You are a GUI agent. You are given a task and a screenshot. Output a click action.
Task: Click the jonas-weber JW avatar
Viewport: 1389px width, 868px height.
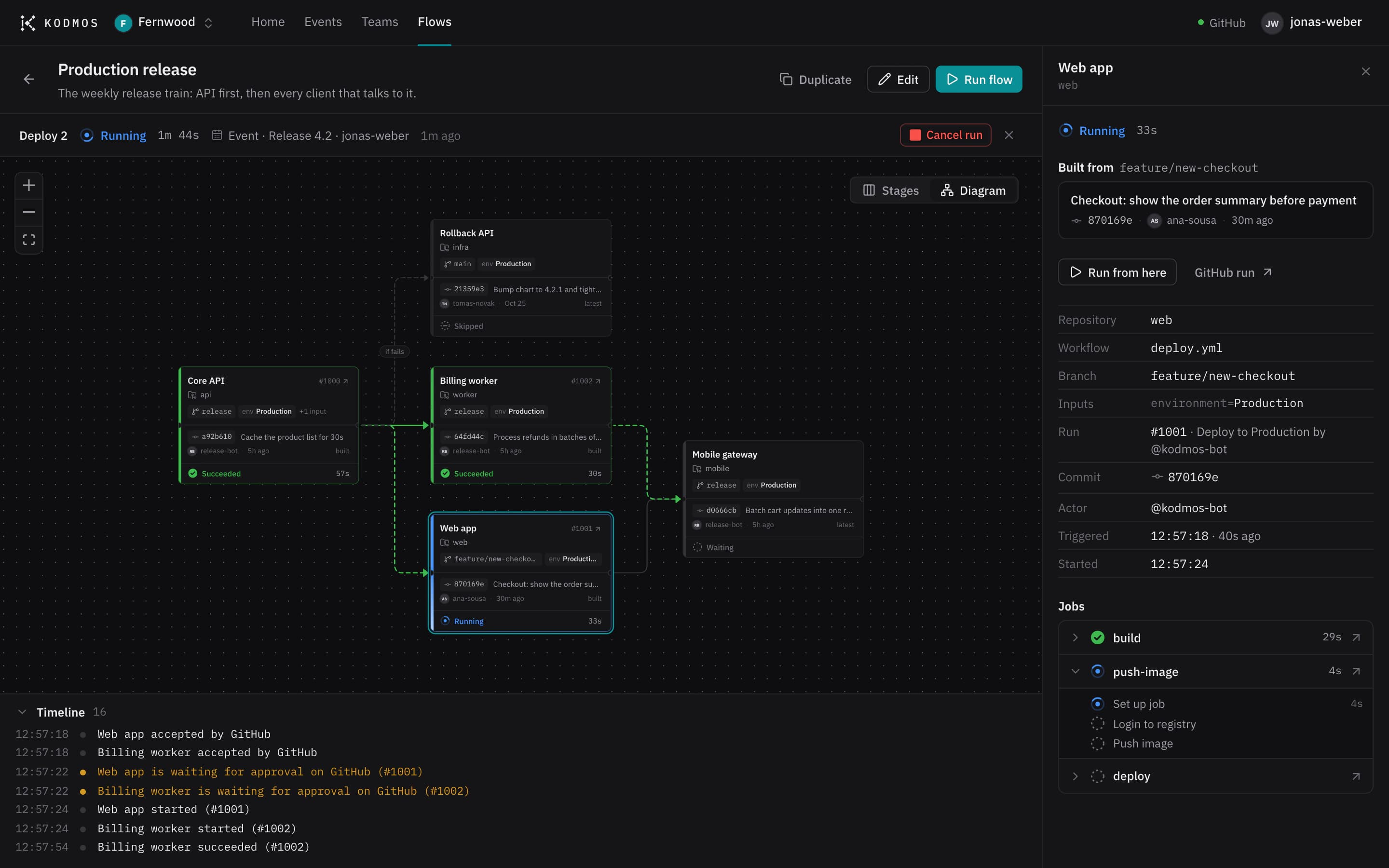coord(1272,23)
